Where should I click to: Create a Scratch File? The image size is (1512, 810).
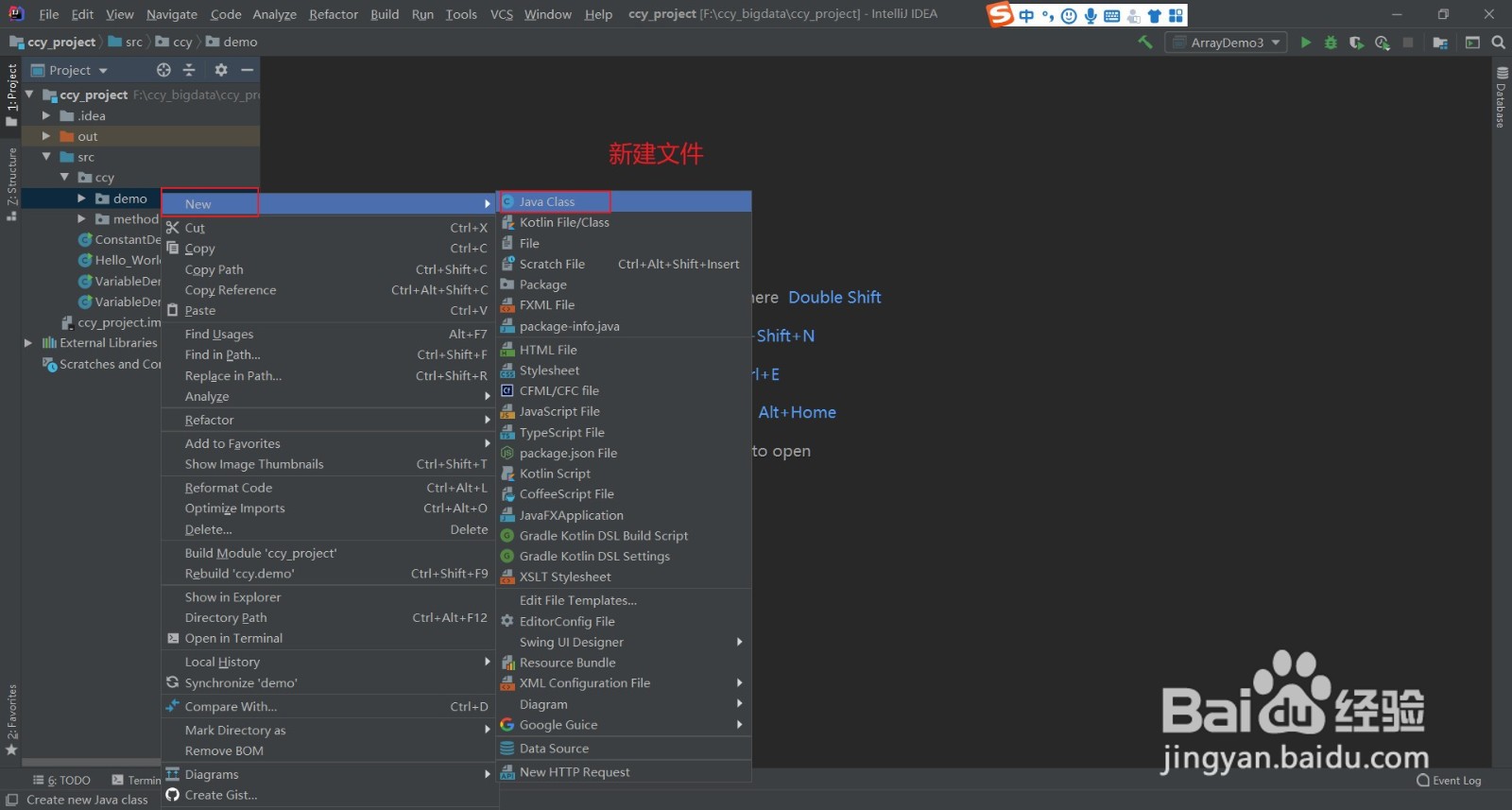click(624, 264)
